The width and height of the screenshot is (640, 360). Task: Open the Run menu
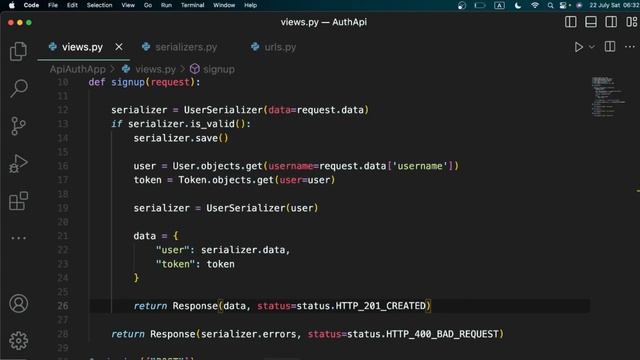click(x=166, y=5)
